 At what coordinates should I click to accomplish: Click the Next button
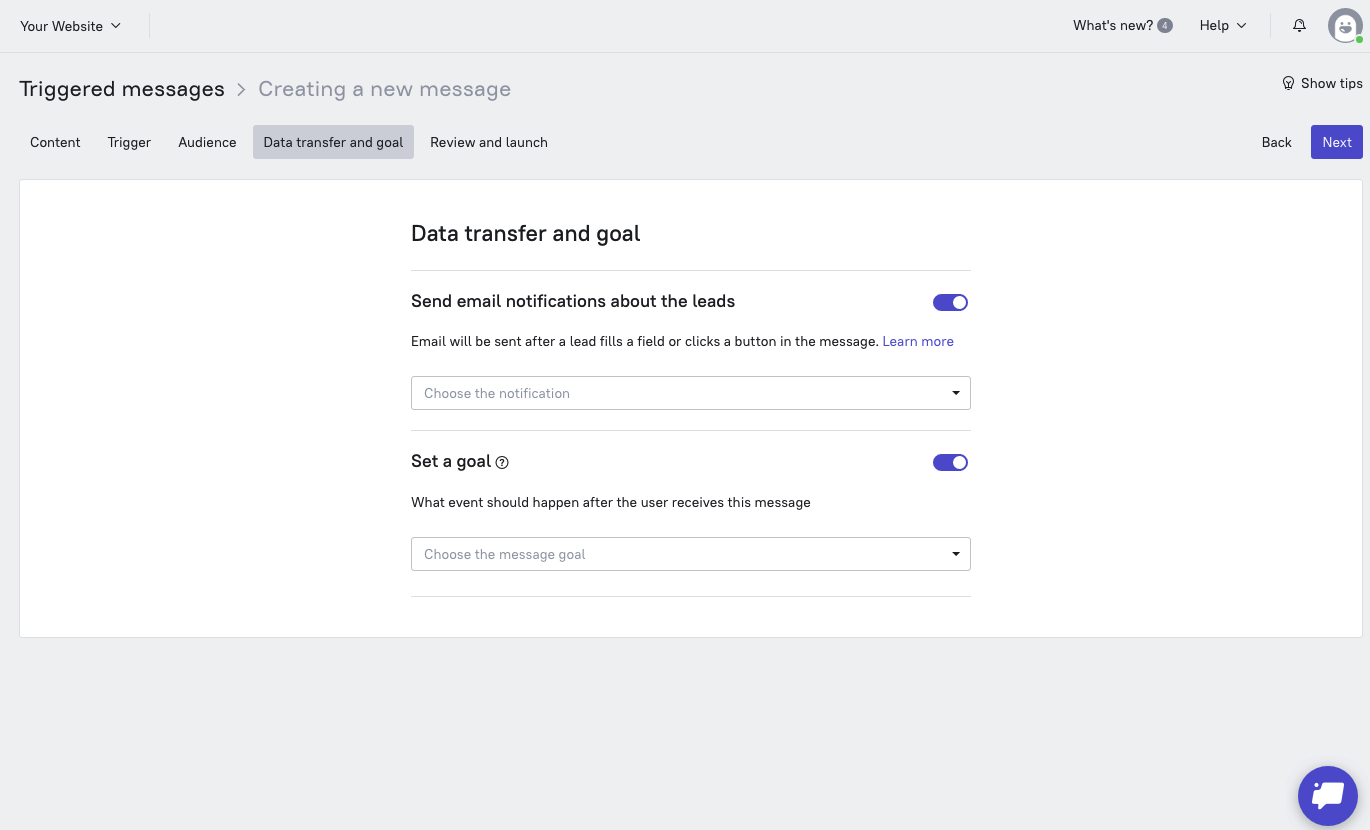(x=1336, y=142)
